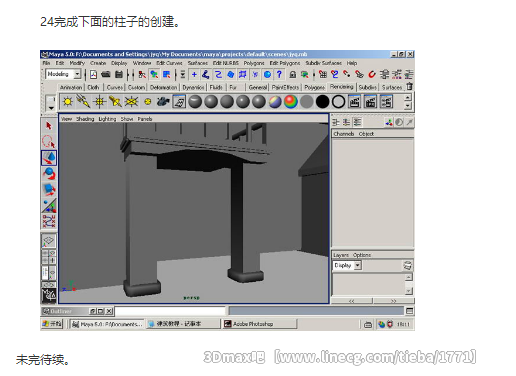The width and height of the screenshot is (516, 376).
Task: Select the arrow Select tool
Action: pyautogui.click(x=49, y=126)
